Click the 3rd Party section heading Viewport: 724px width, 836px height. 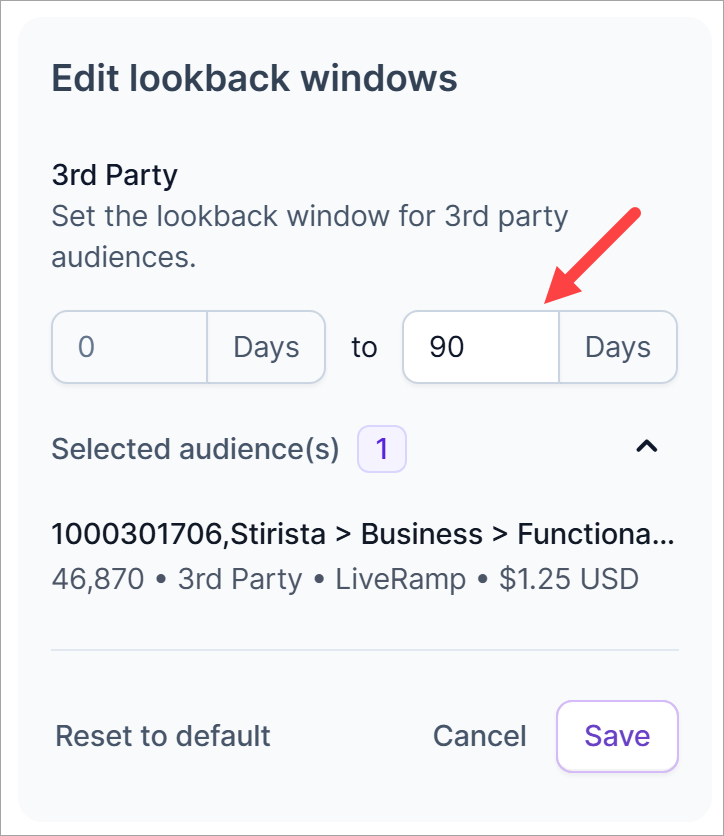114,176
